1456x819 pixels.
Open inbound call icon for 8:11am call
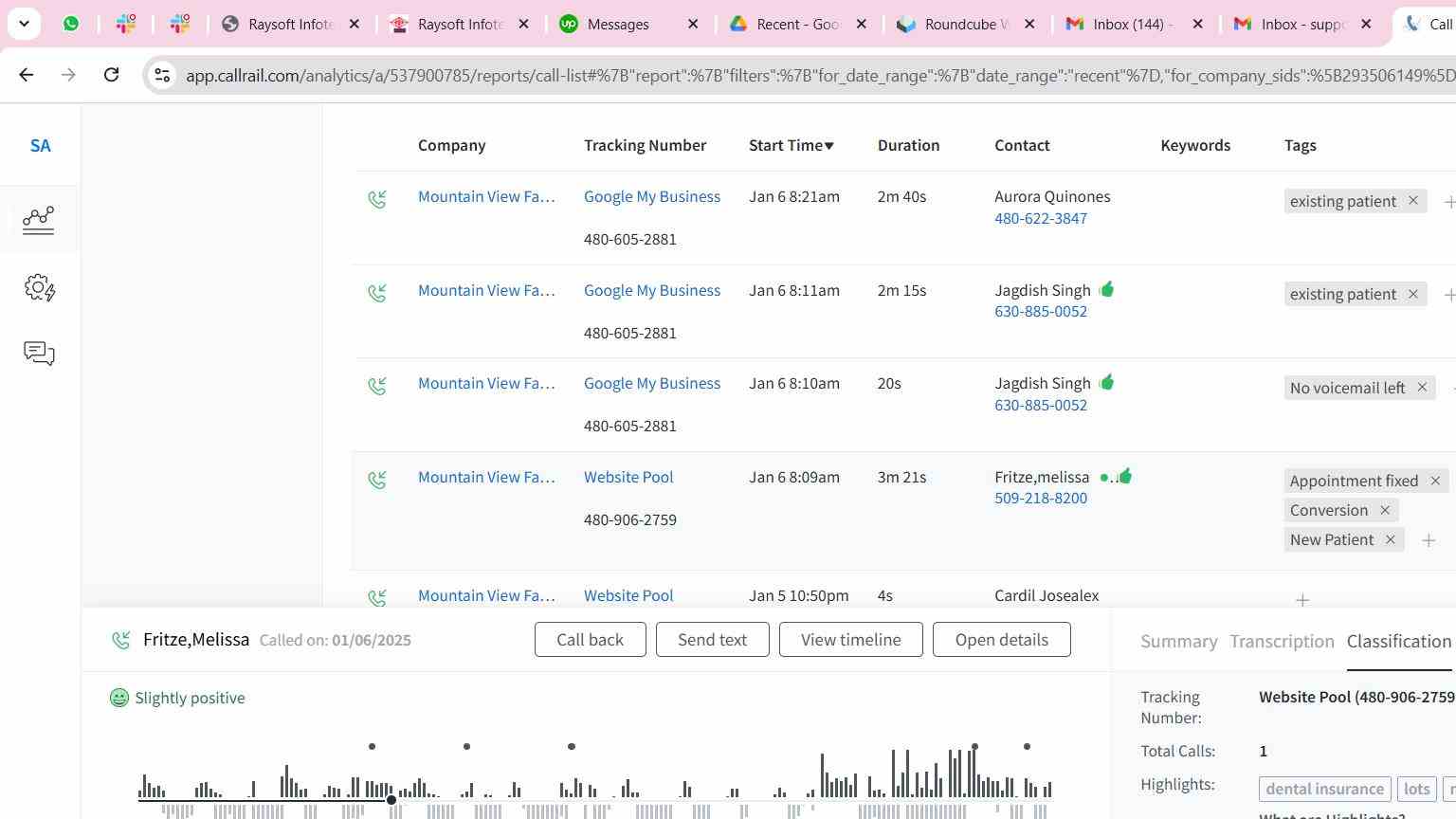(x=377, y=293)
